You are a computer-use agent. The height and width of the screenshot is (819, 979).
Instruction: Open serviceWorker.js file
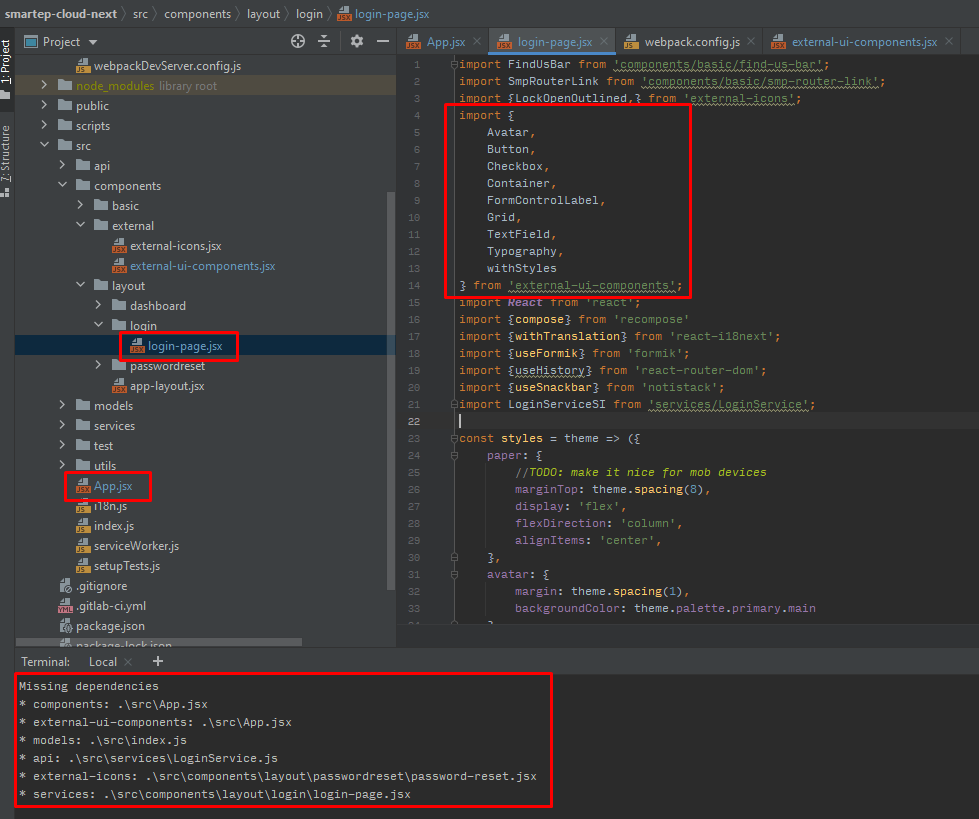136,546
